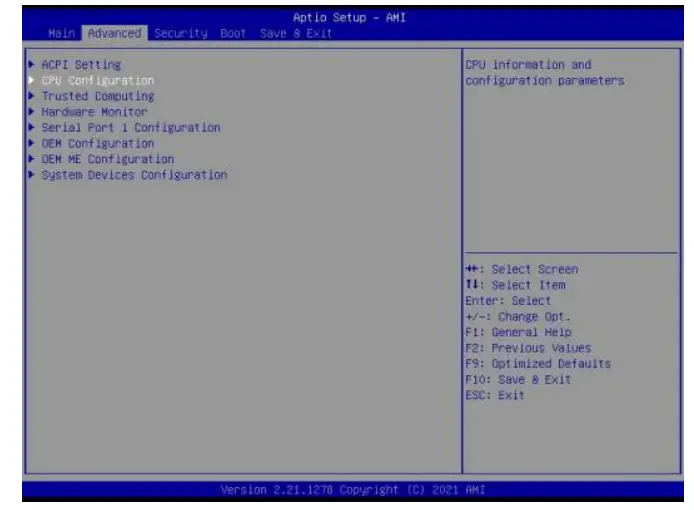This screenshot has width=694, height=510.
Task: Open Serial Port 1 Configuration
Action: pyautogui.click(x=131, y=128)
